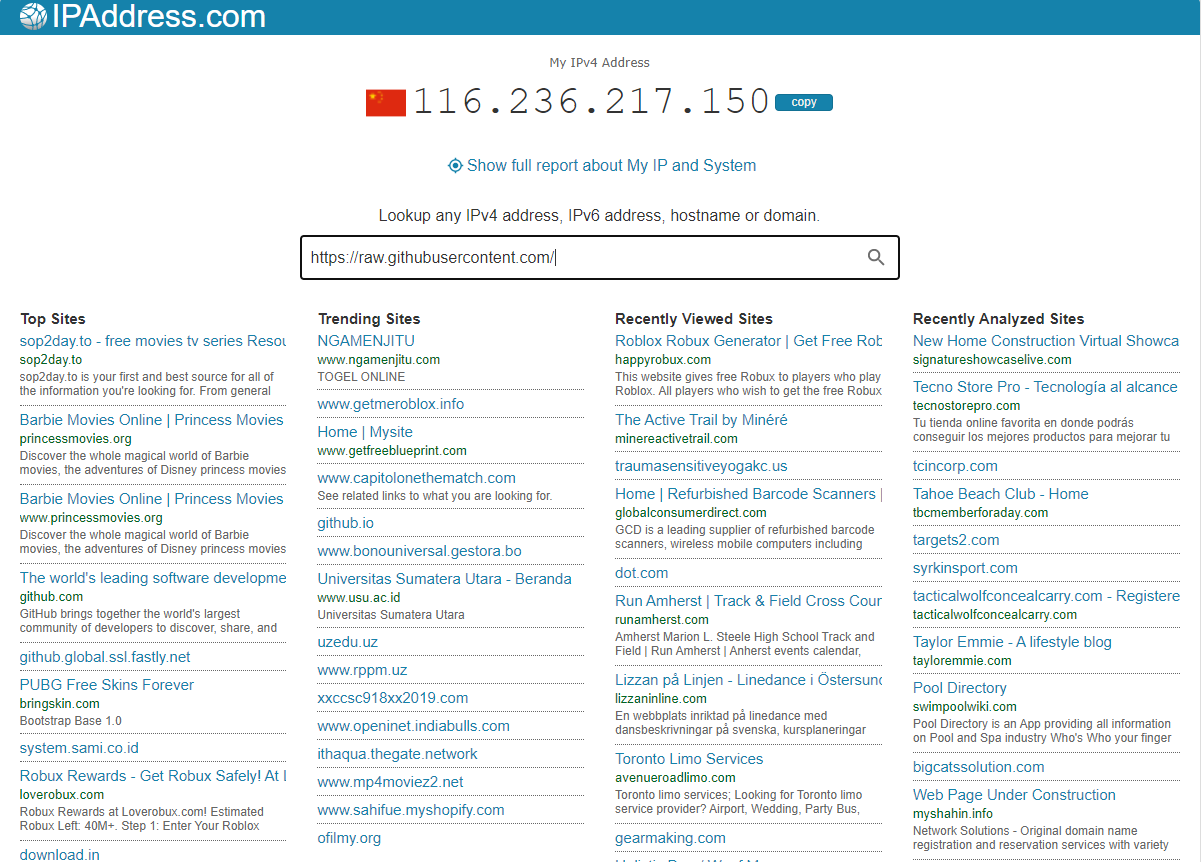Open Pool Directory link
This screenshot has height=862, width=1201.
point(959,688)
